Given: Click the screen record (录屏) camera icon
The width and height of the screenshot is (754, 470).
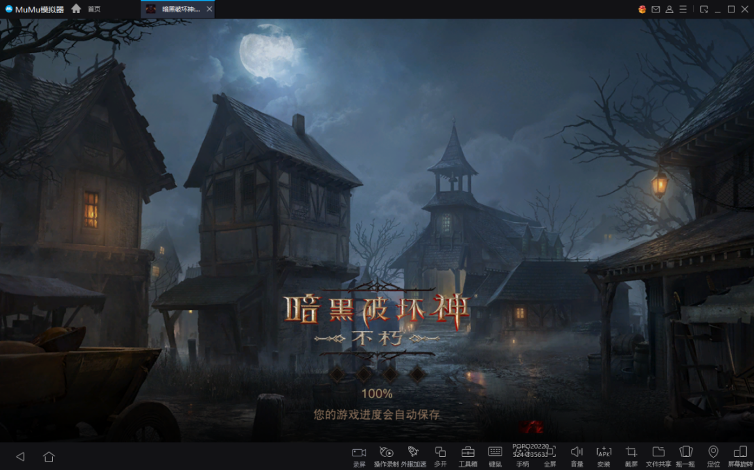Looking at the screenshot, I should [359, 453].
